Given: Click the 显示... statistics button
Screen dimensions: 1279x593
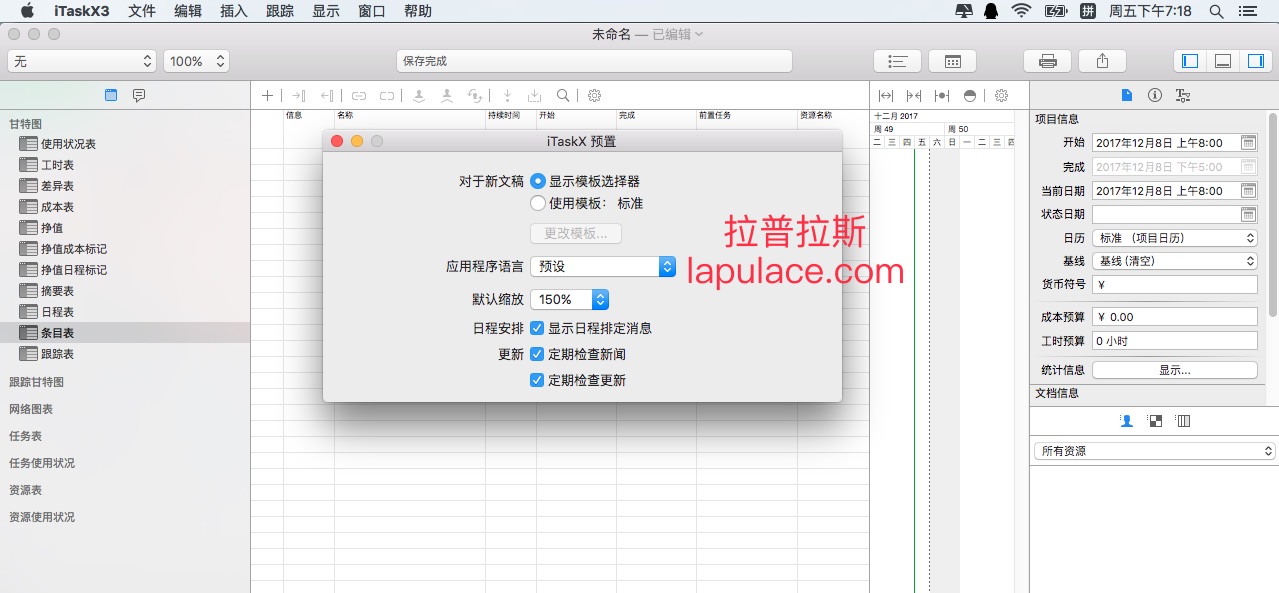Looking at the screenshot, I should pos(1174,370).
